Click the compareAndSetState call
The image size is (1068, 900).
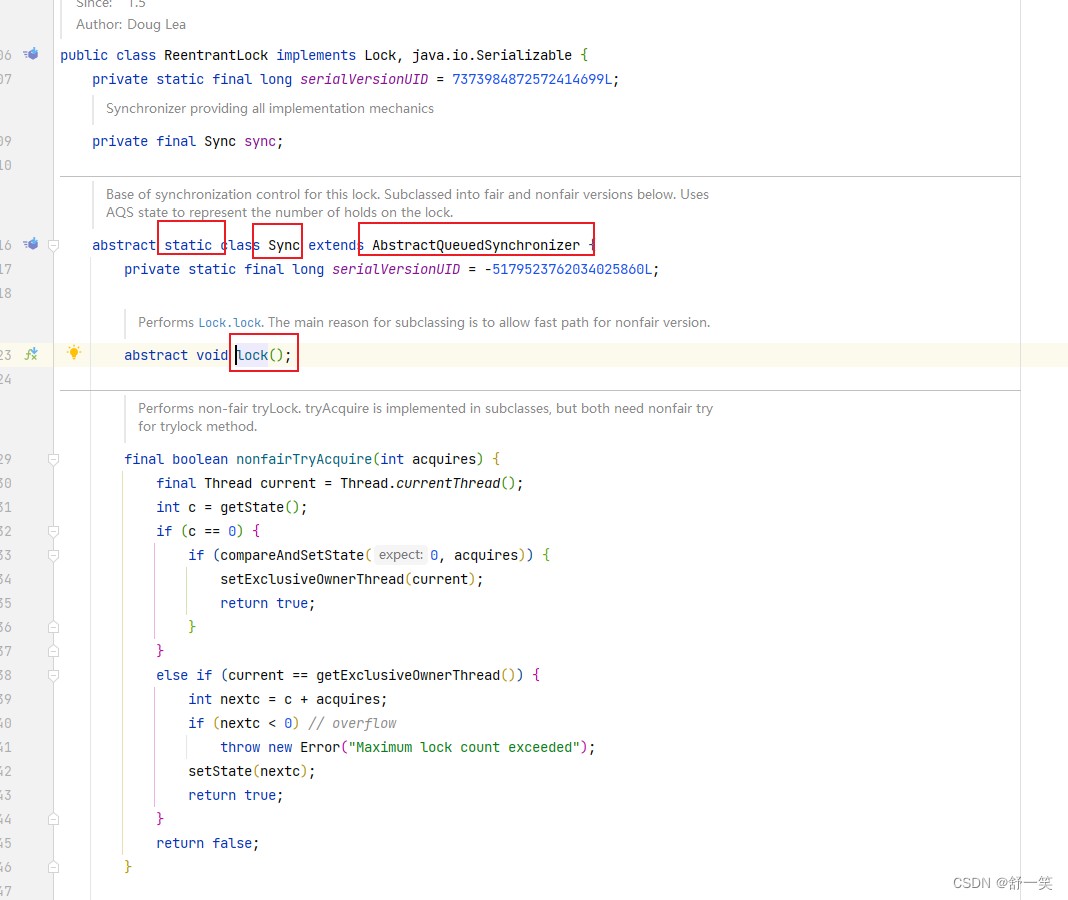tap(292, 555)
